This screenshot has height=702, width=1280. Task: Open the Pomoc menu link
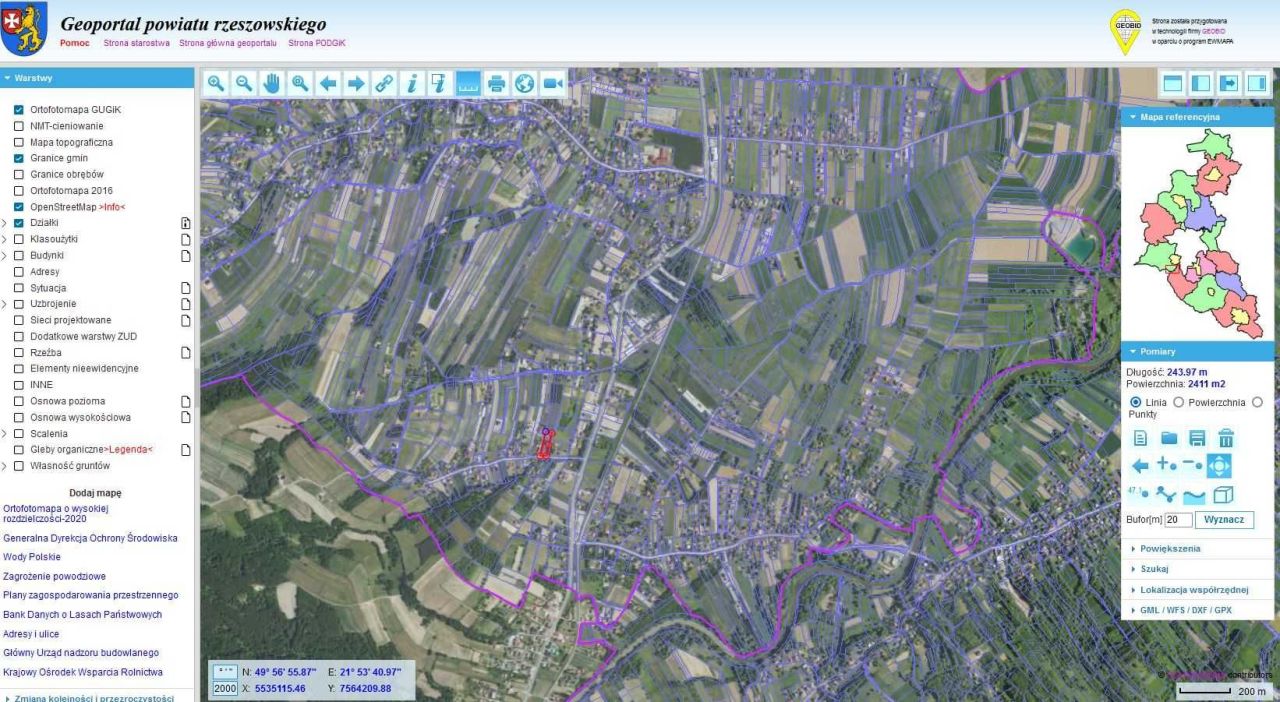(75, 43)
